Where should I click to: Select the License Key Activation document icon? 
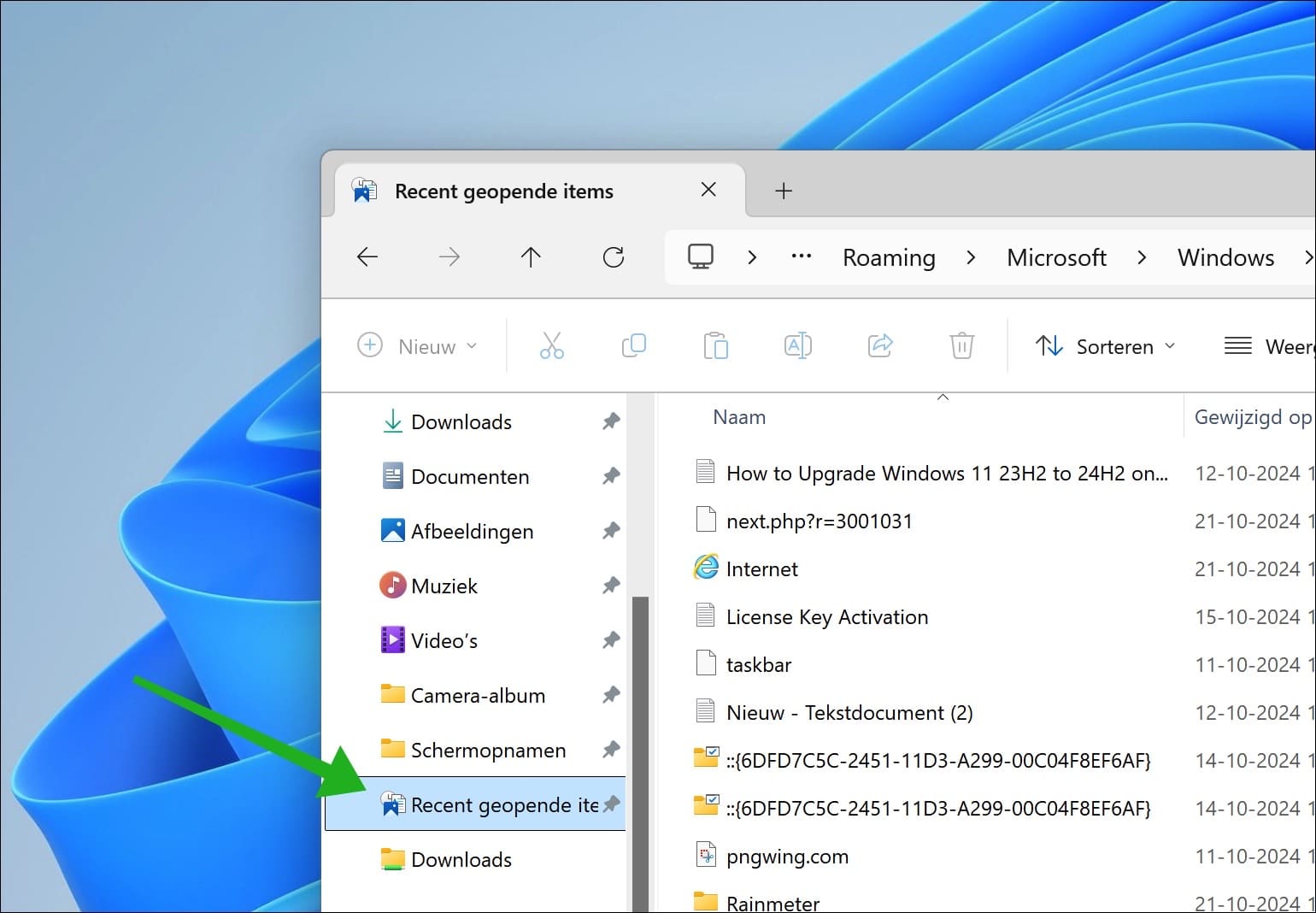pos(706,616)
